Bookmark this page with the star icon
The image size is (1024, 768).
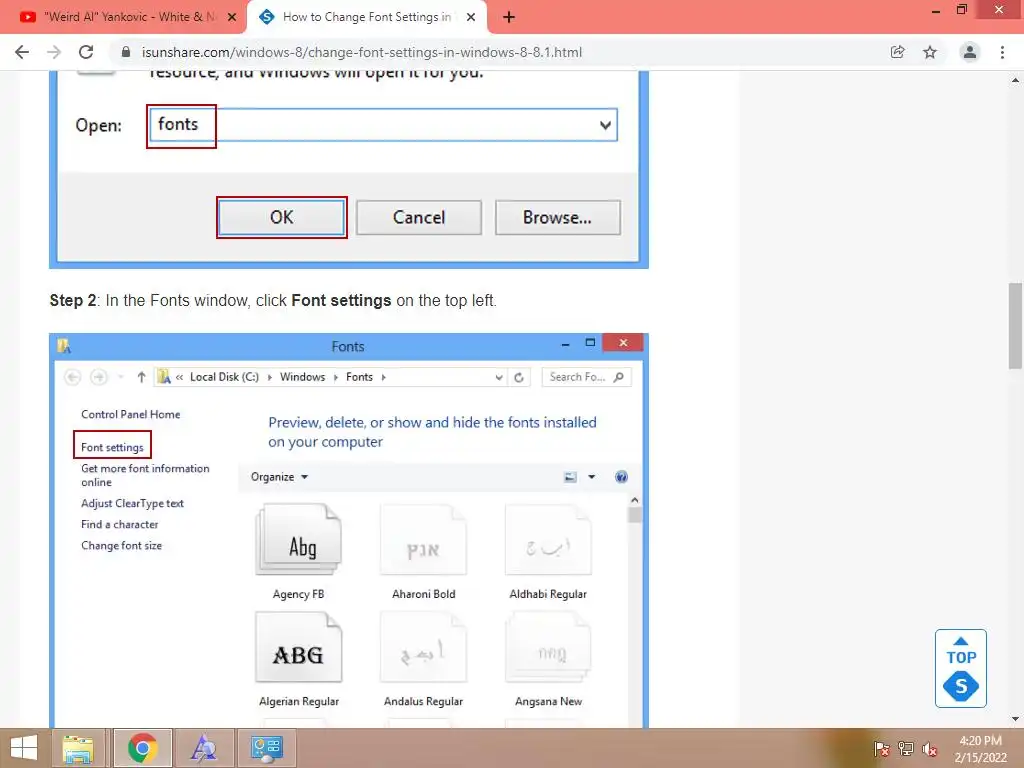click(x=930, y=52)
